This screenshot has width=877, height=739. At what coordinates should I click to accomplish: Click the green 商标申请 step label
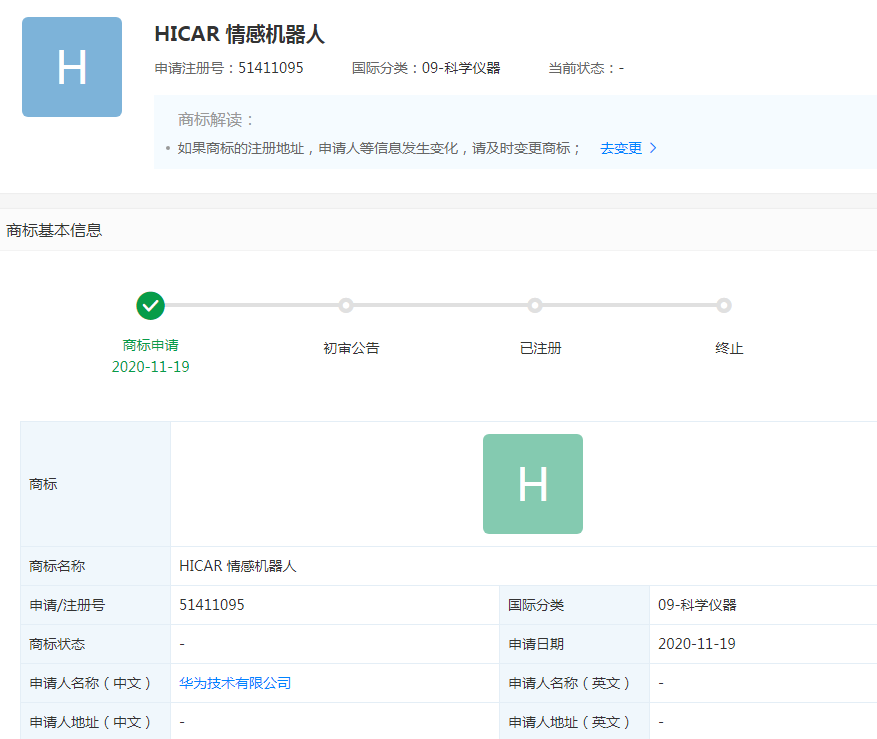point(150,345)
